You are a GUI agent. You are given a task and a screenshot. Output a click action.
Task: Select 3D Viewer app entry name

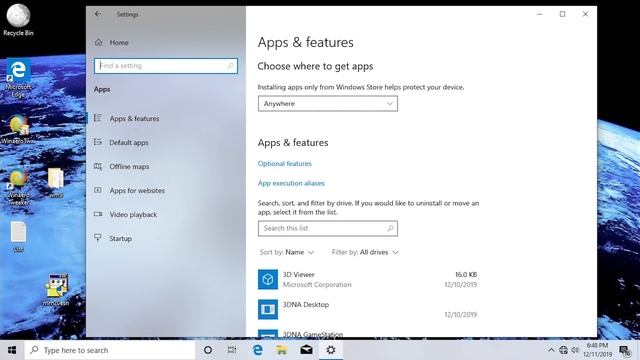(x=299, y=275)
